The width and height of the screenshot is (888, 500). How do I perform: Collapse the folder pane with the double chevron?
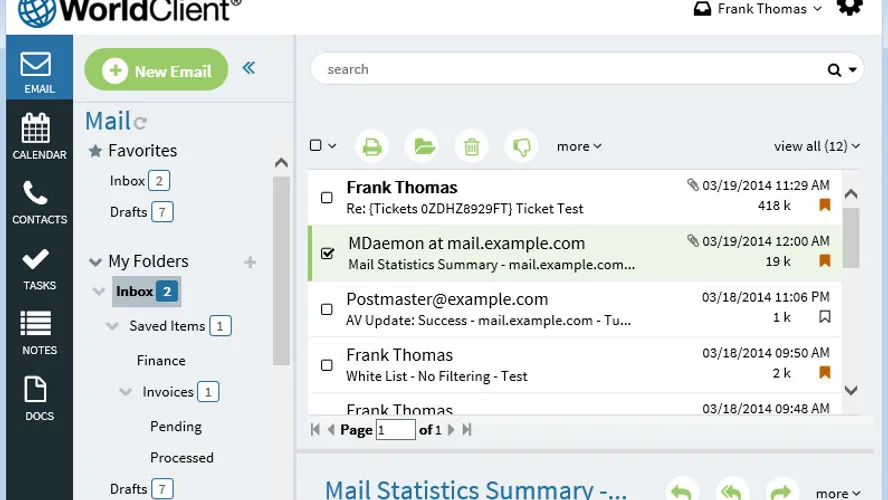click(x=249, y=68)
